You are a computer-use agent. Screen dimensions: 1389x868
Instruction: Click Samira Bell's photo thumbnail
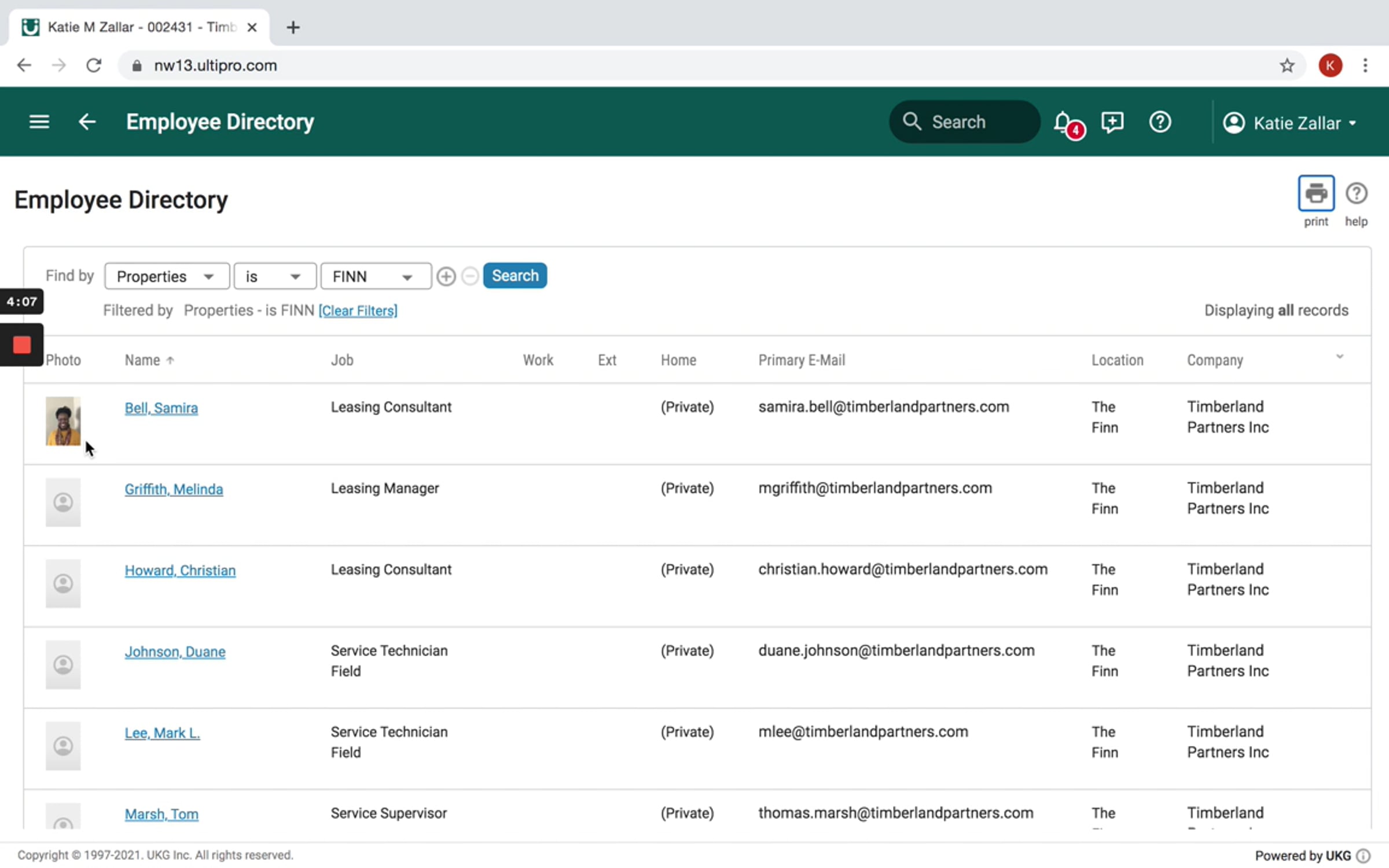coord(63,421)
